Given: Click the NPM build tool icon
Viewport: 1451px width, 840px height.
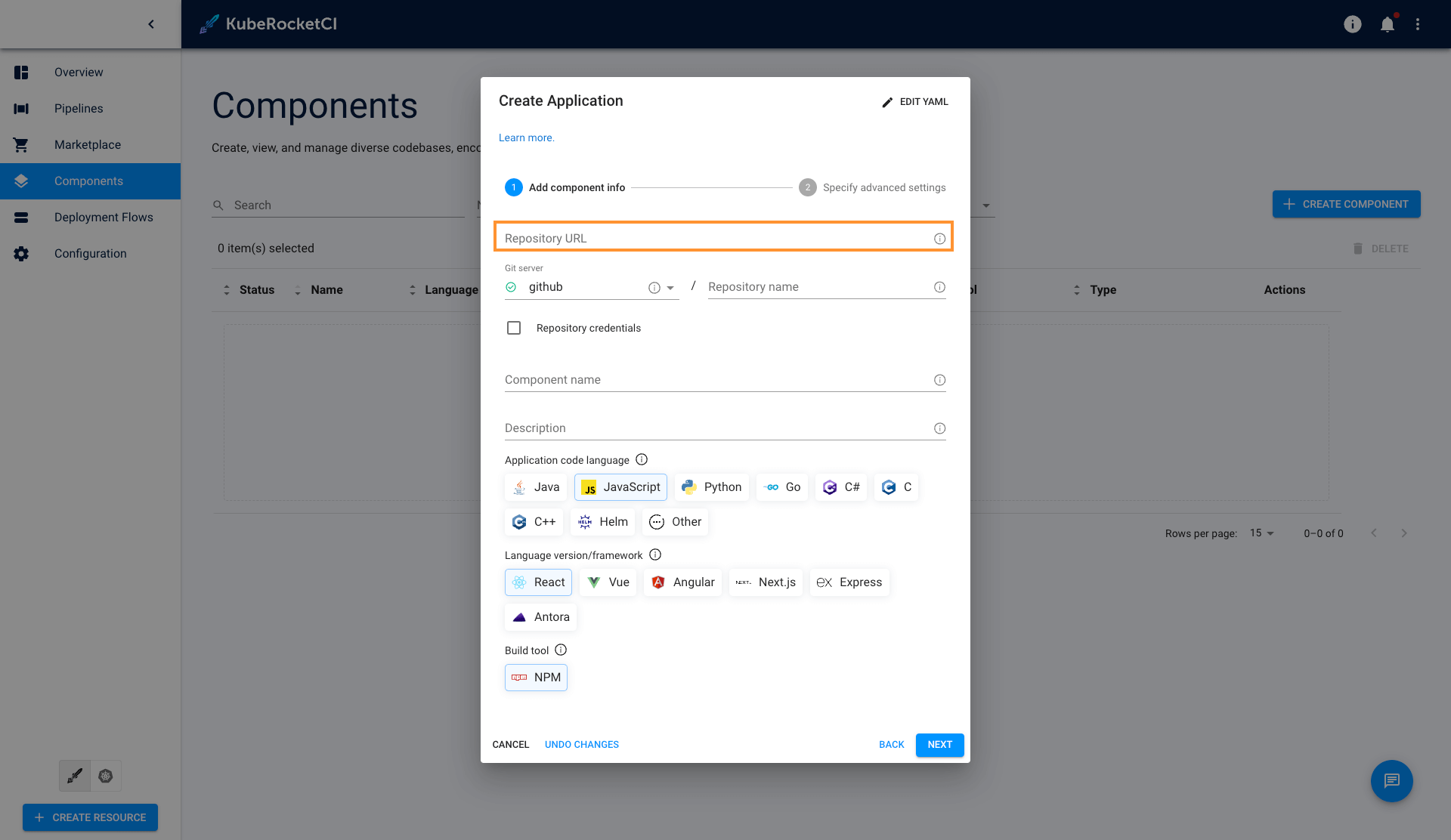Looking at the screenshot, I should point(519,677).
